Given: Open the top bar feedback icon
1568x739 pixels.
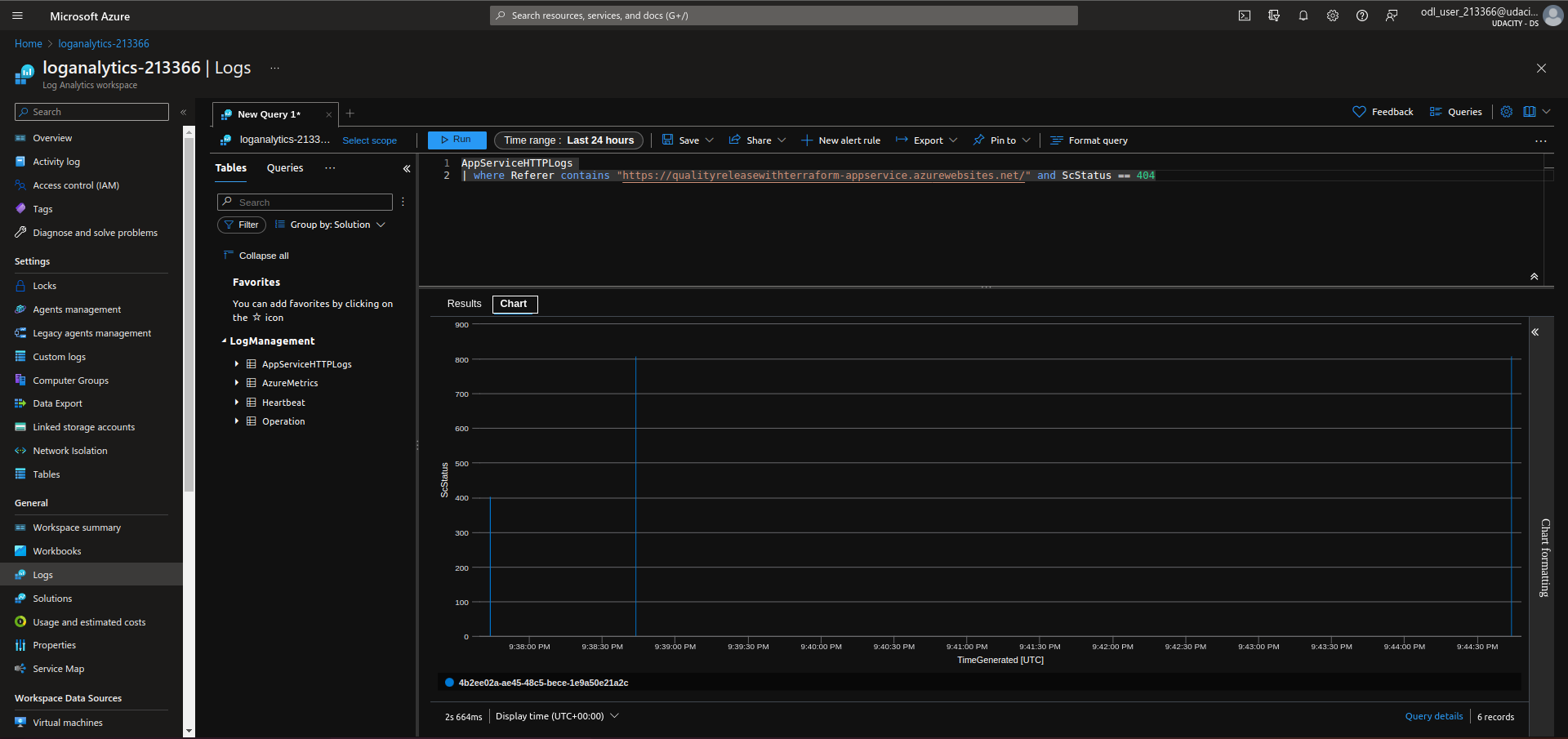Looking at the screenshot, I should coord(1392,16).
